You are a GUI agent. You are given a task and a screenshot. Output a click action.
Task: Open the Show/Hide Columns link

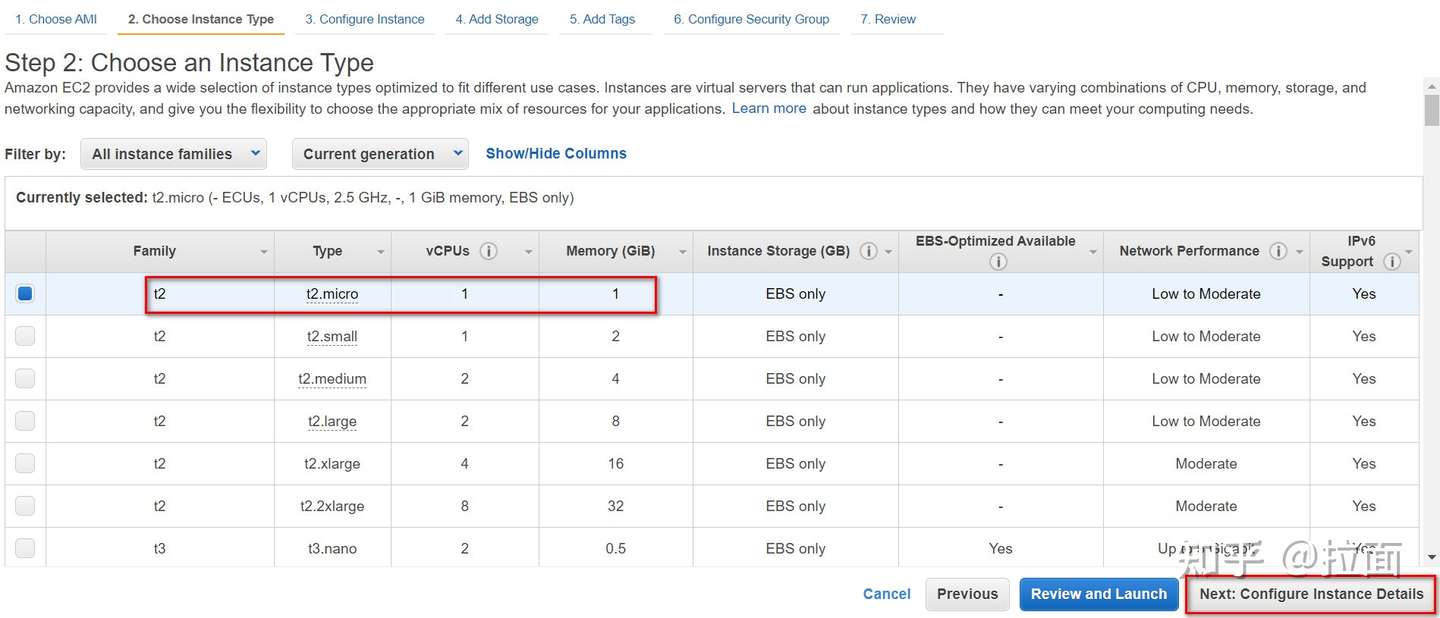point(556,153)
